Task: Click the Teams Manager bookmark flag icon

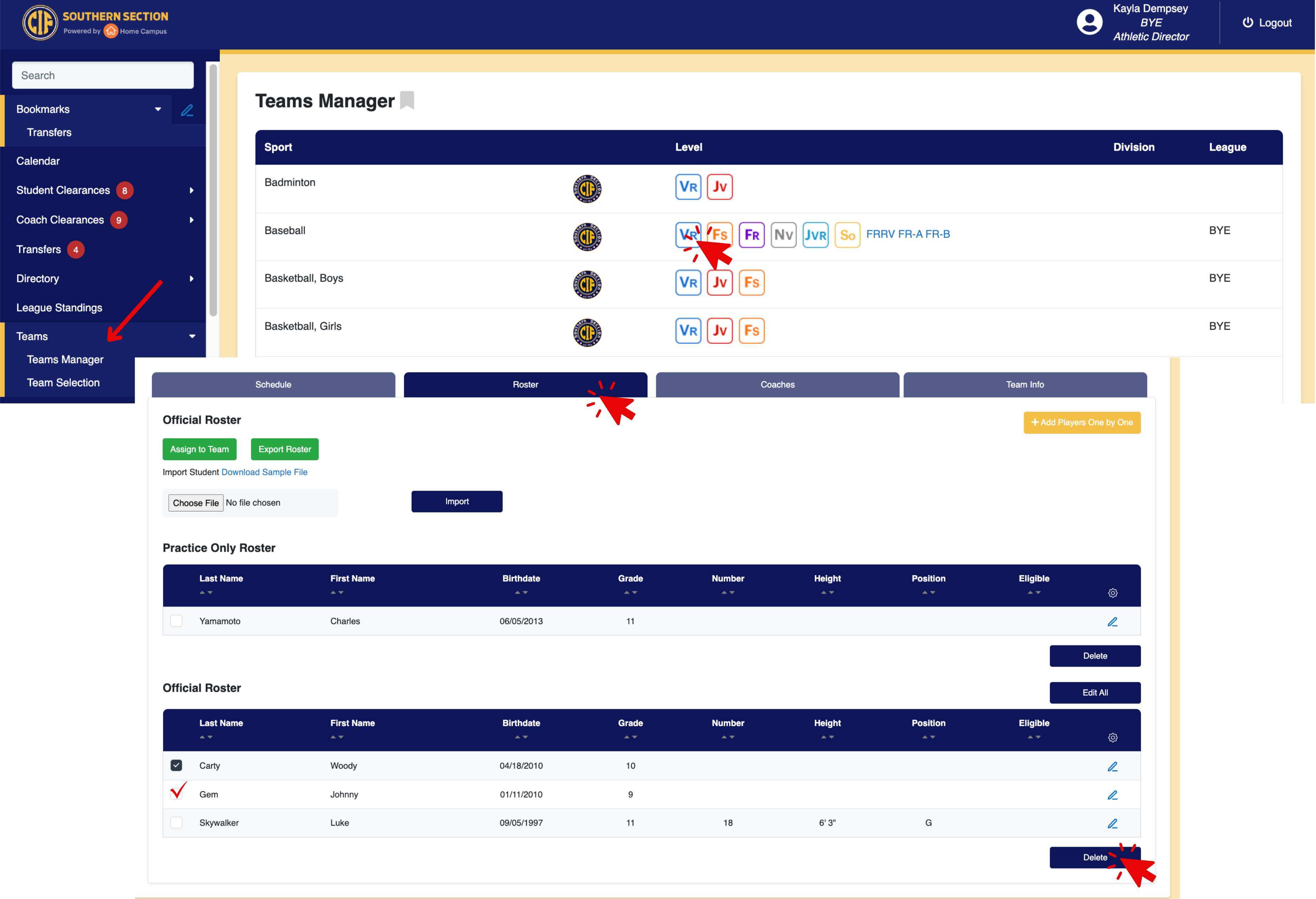Action: point(407,101)
